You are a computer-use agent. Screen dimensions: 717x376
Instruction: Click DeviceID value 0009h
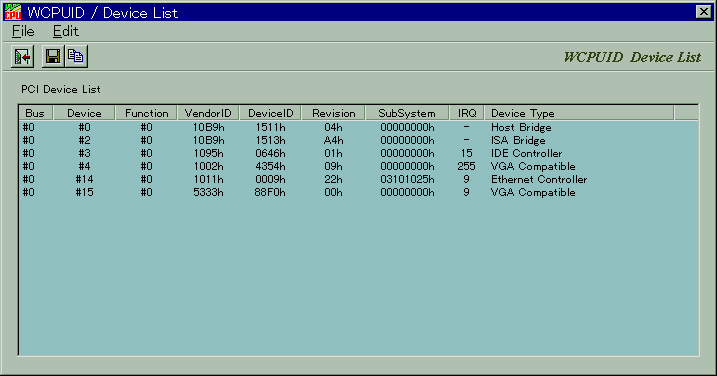(270, 179)
